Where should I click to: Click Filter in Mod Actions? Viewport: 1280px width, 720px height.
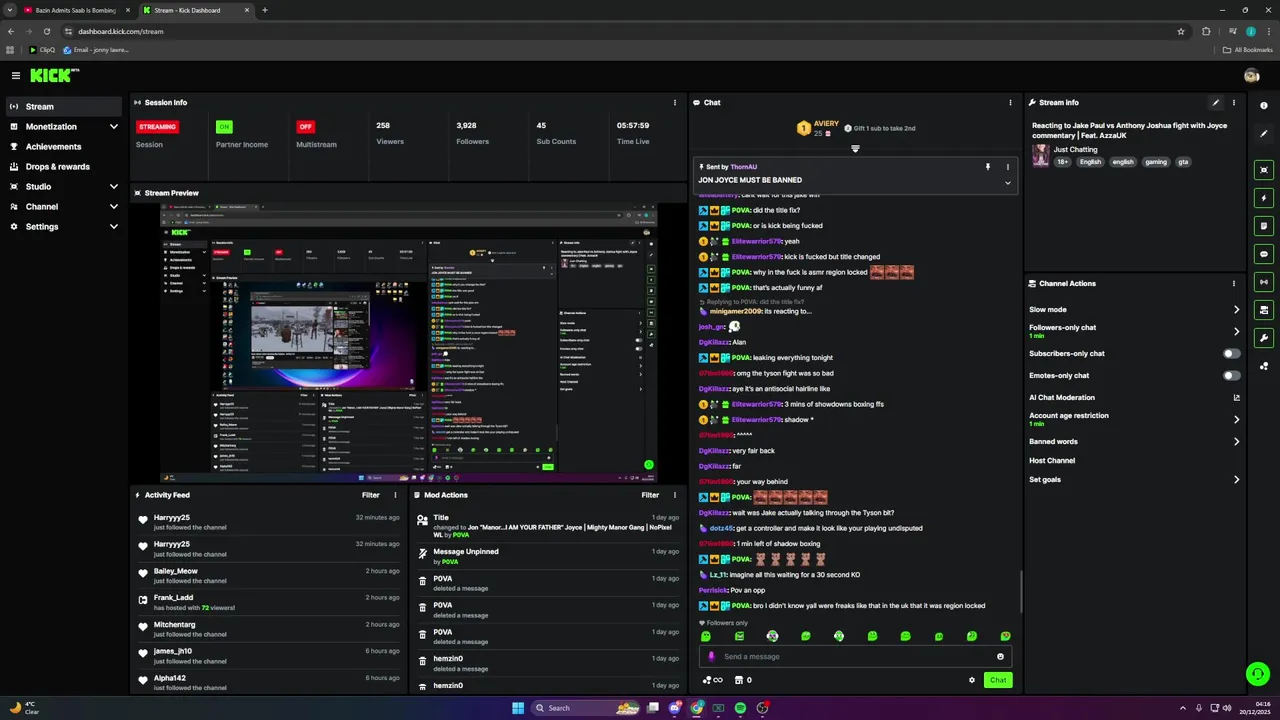[x=650, y=495]
